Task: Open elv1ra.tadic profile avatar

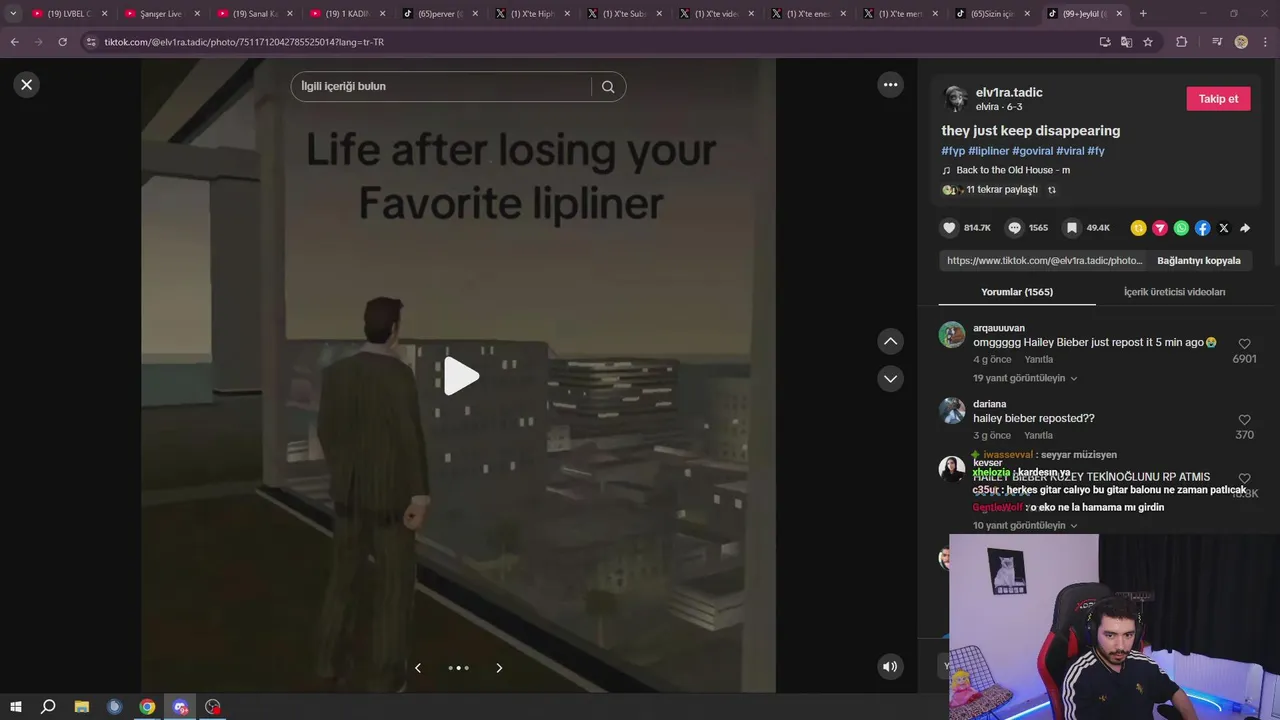Action: 955,99
